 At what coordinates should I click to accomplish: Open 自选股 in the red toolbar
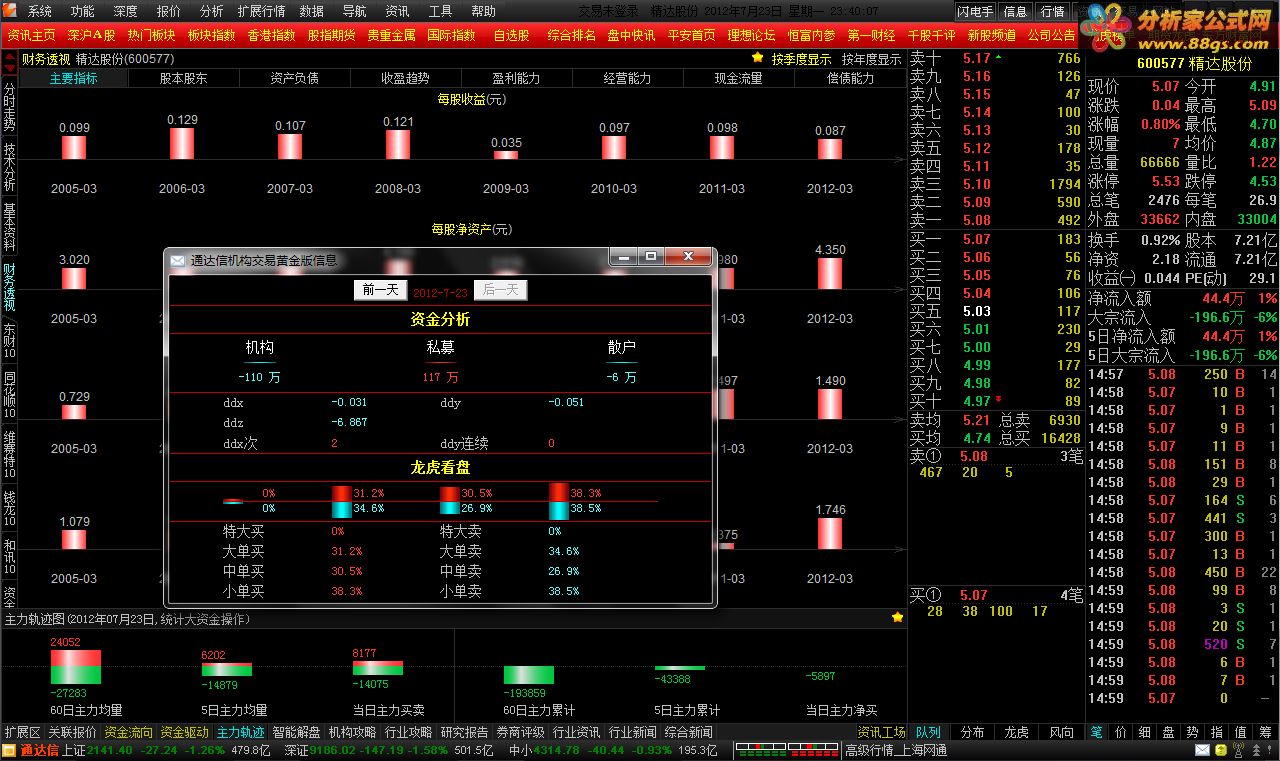point(511,35)
